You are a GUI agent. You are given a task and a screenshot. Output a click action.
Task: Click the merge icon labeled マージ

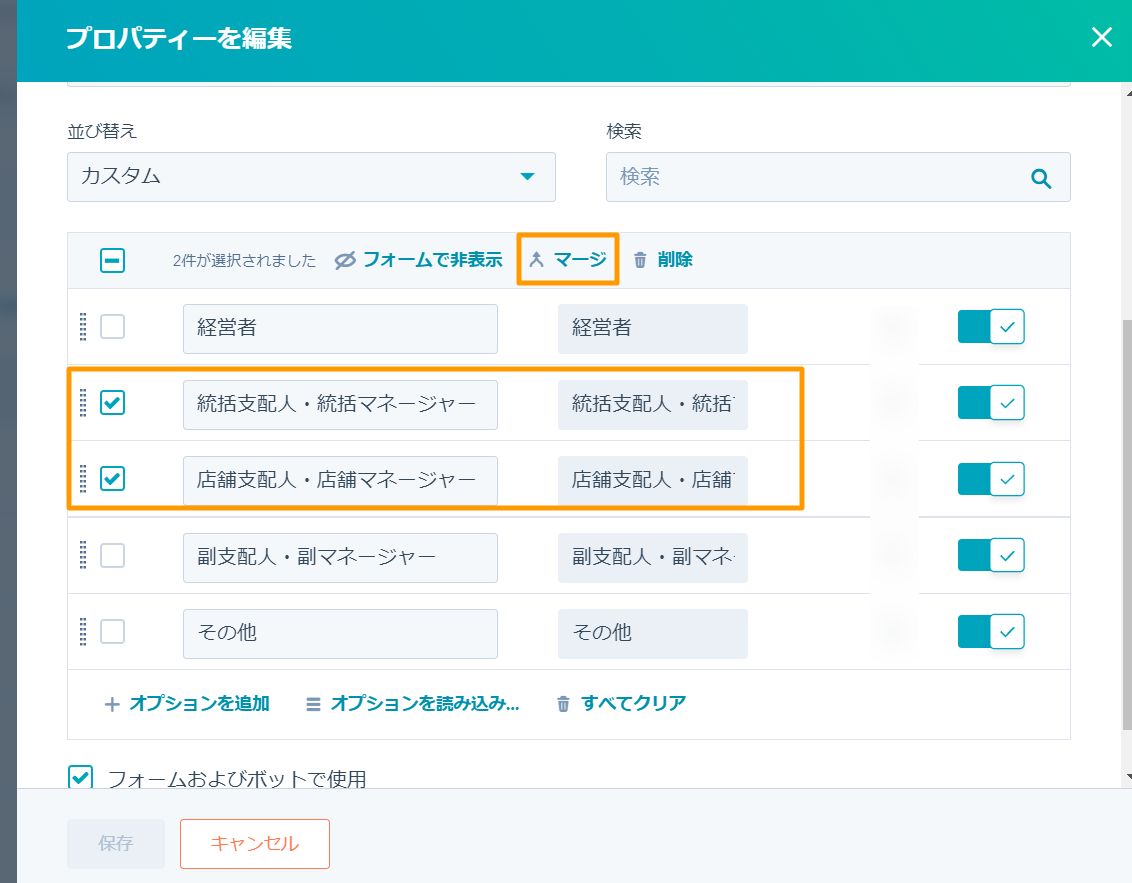click(536, 260)
